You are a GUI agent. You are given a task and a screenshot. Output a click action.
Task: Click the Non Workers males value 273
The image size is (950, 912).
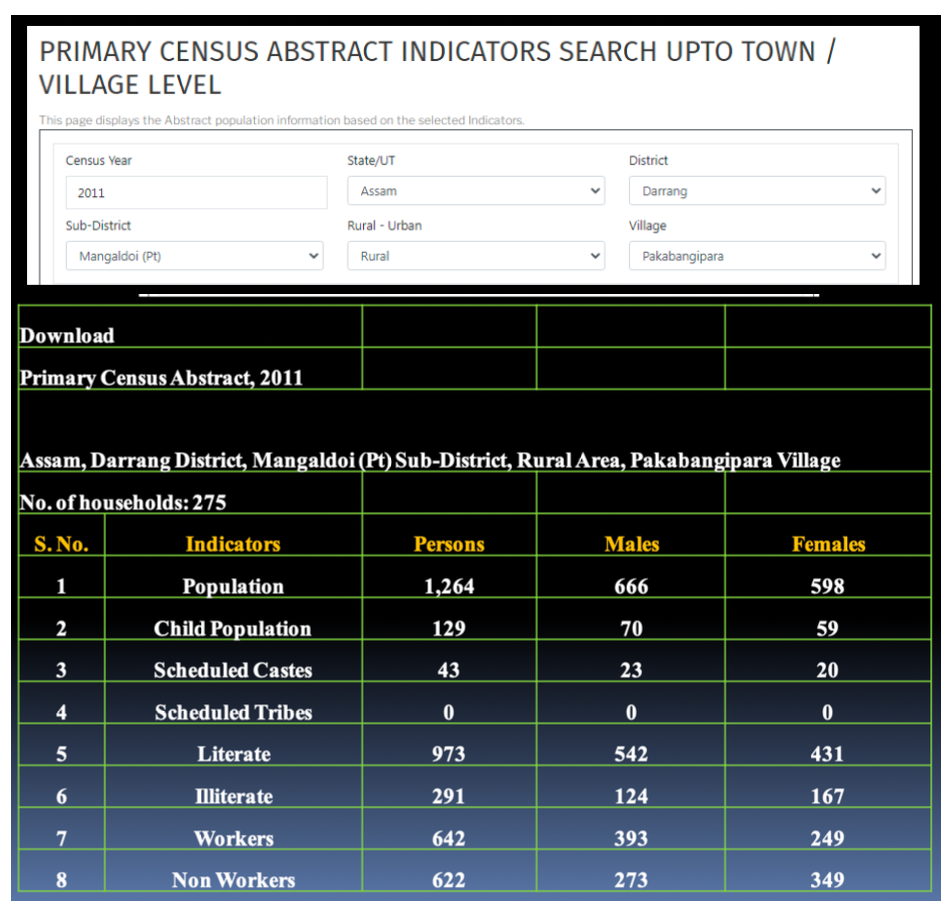[631, 880]
